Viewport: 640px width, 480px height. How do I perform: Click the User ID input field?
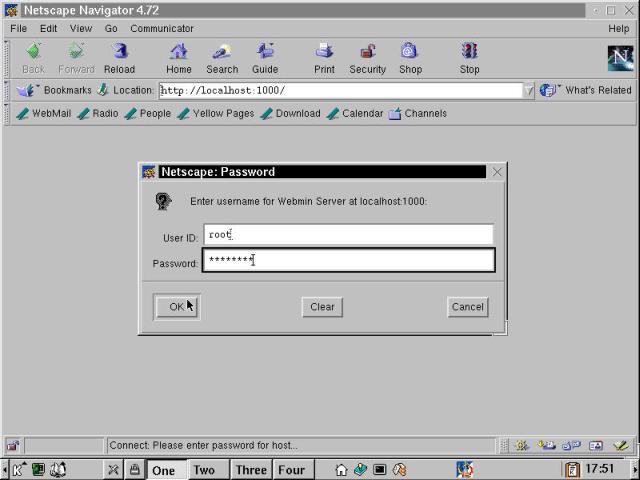(x=348, y=235)
